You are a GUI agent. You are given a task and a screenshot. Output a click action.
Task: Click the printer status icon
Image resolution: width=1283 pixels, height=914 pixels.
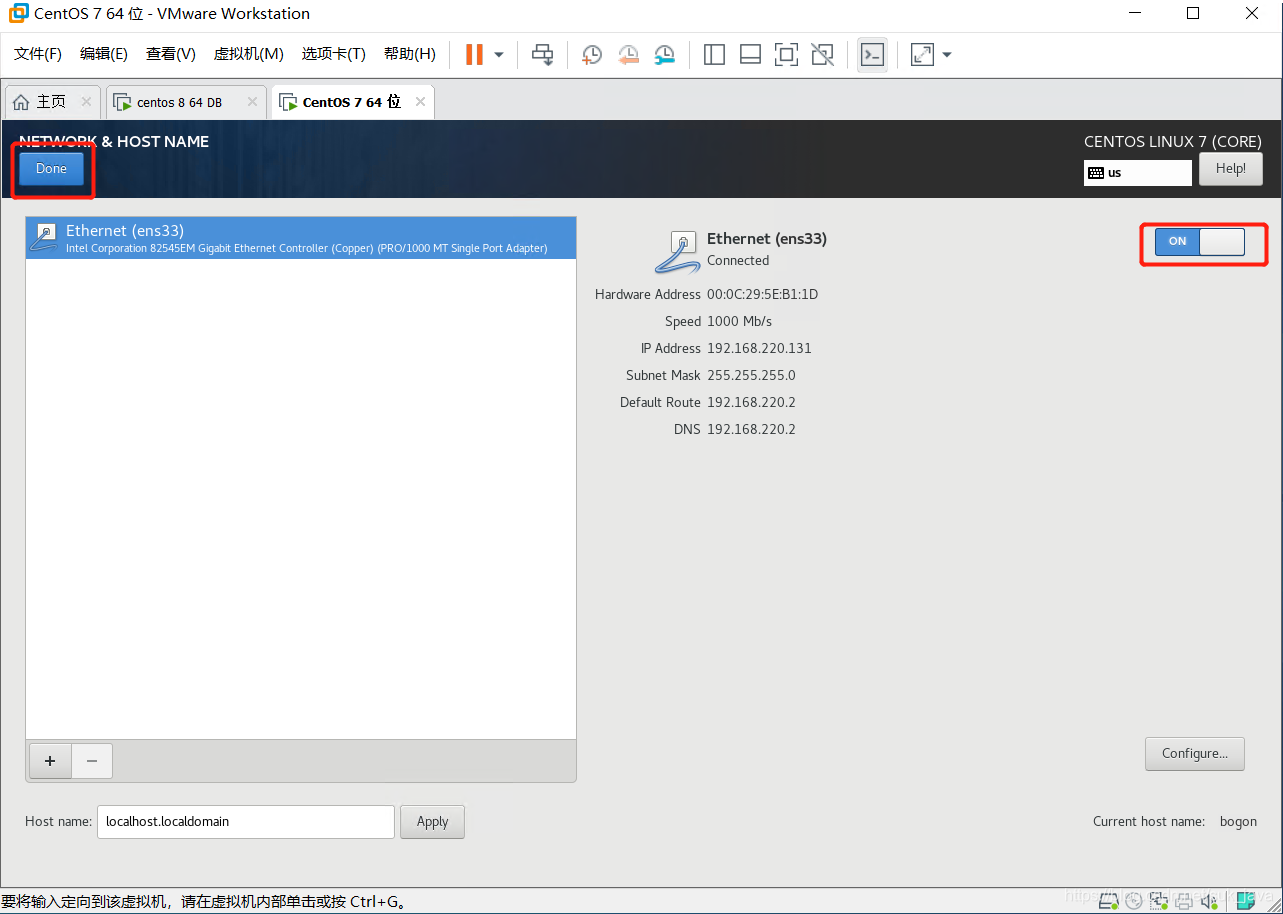pyautogui.click(x=1185, y=901)
